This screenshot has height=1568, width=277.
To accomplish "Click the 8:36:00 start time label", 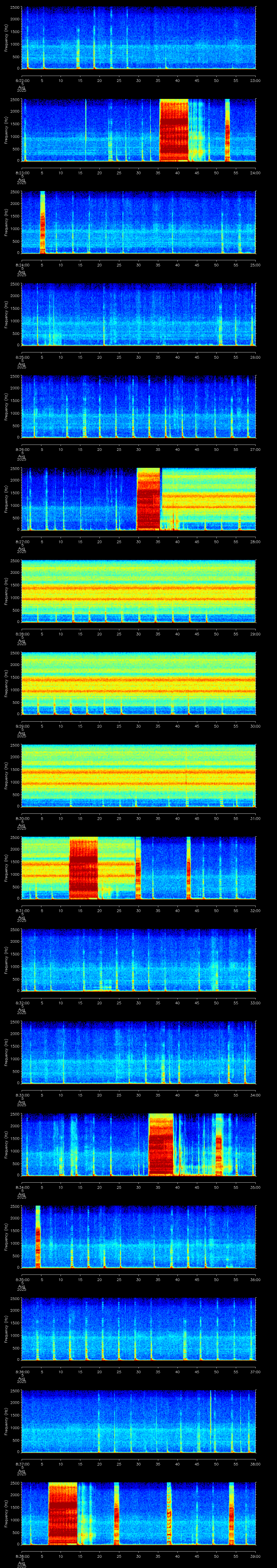I will pyautogui.click(x=22, y=1372).
